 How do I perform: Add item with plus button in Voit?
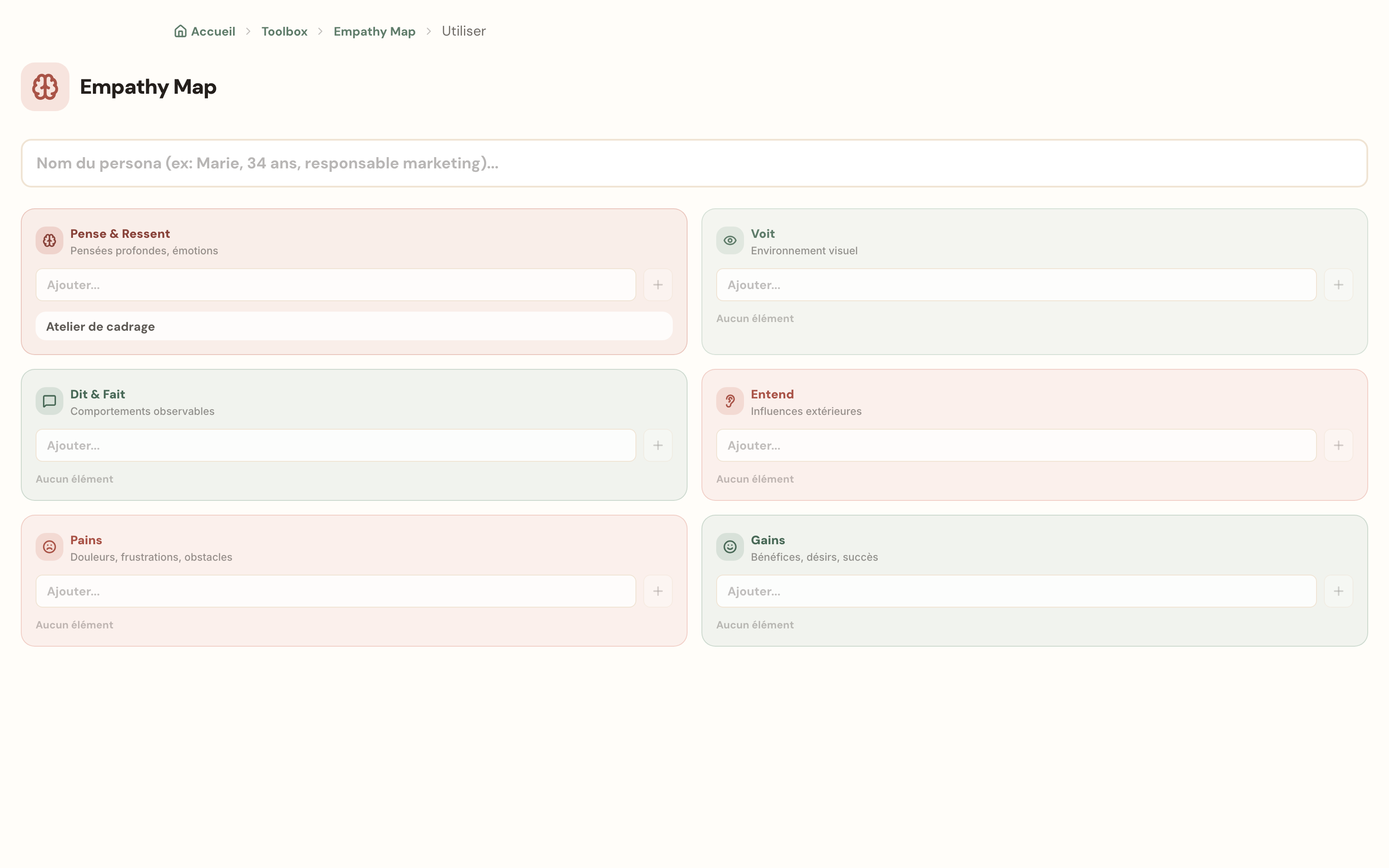[x=1339, y=285]
